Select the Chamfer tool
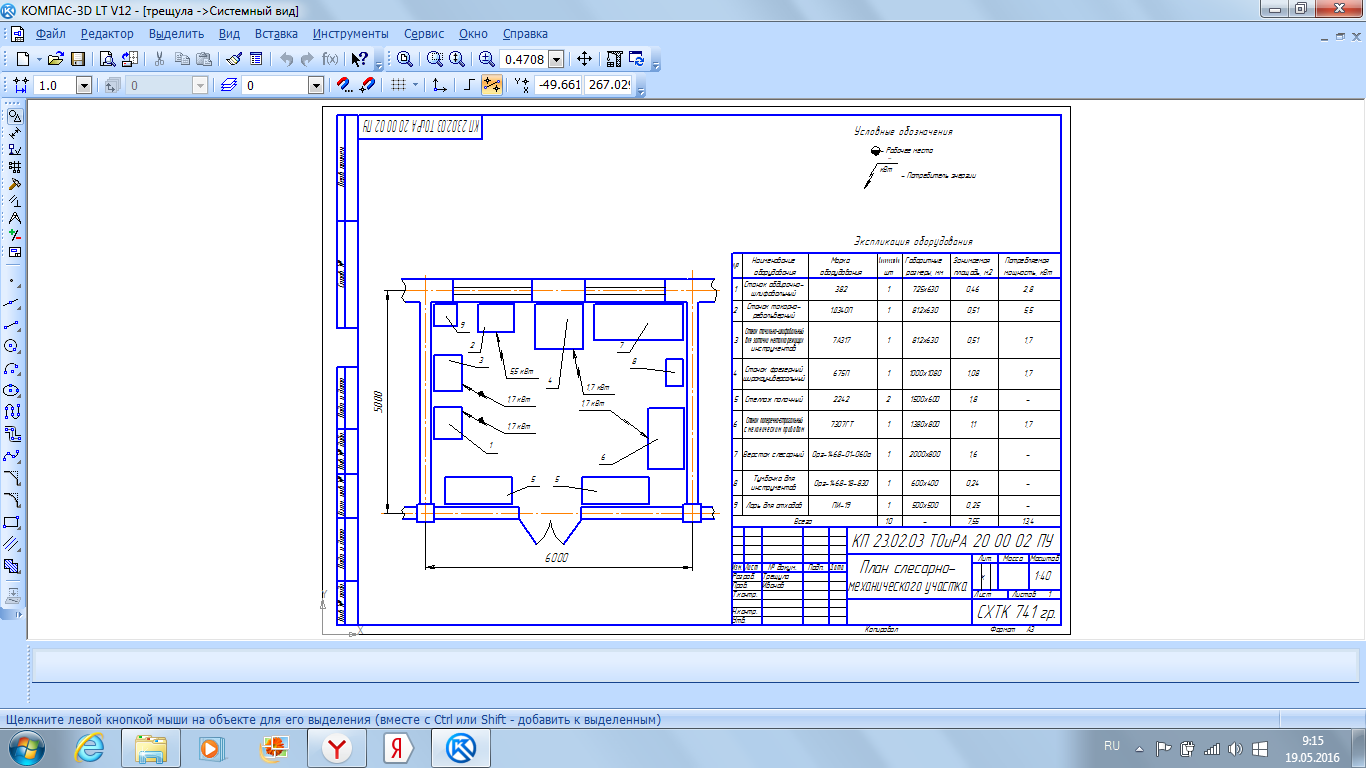1366x768 pixels. 12,478
